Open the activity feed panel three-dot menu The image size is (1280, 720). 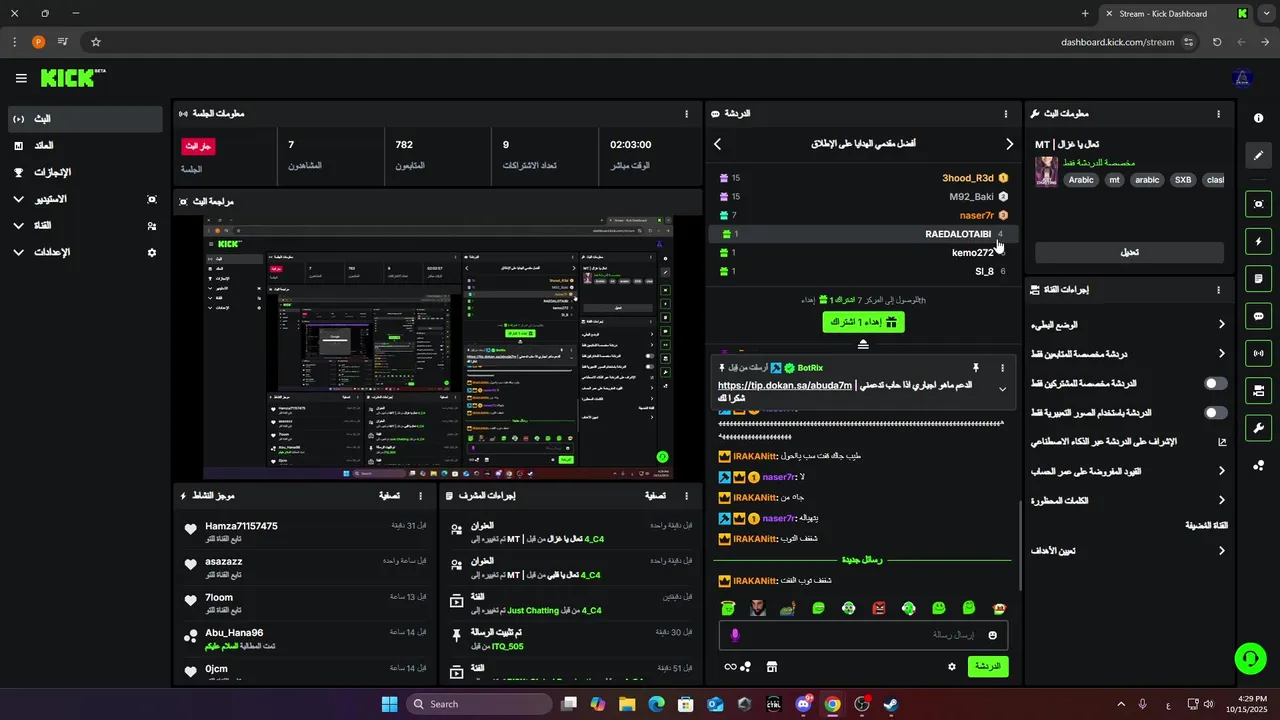point(420,496)
